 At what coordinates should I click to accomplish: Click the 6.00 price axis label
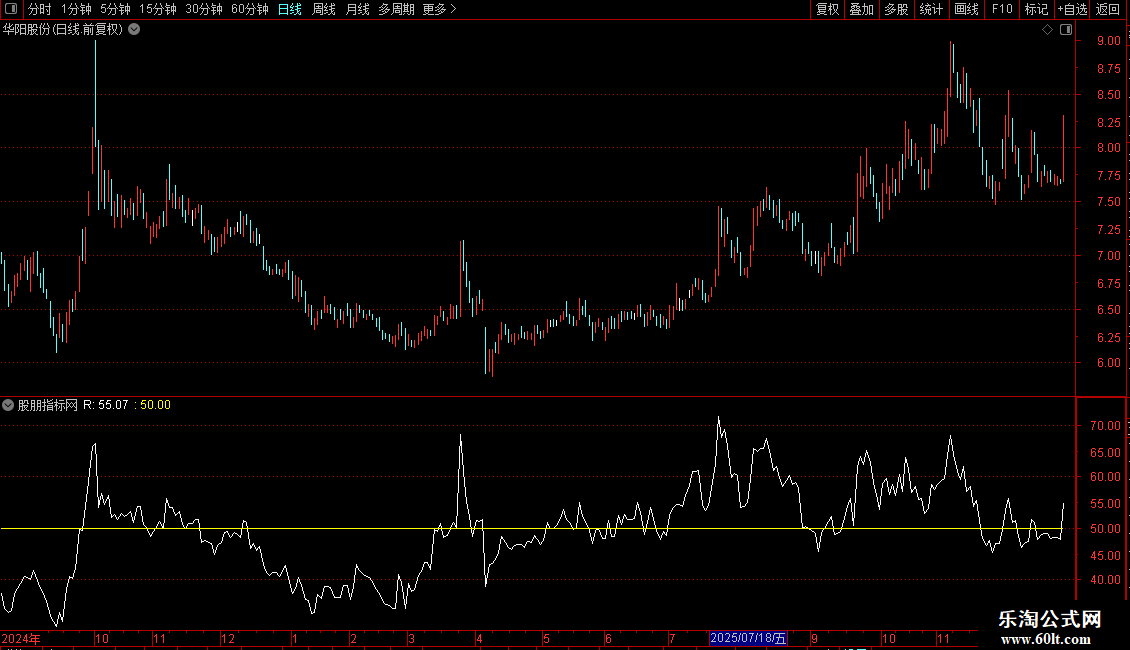pos(1108,363)
